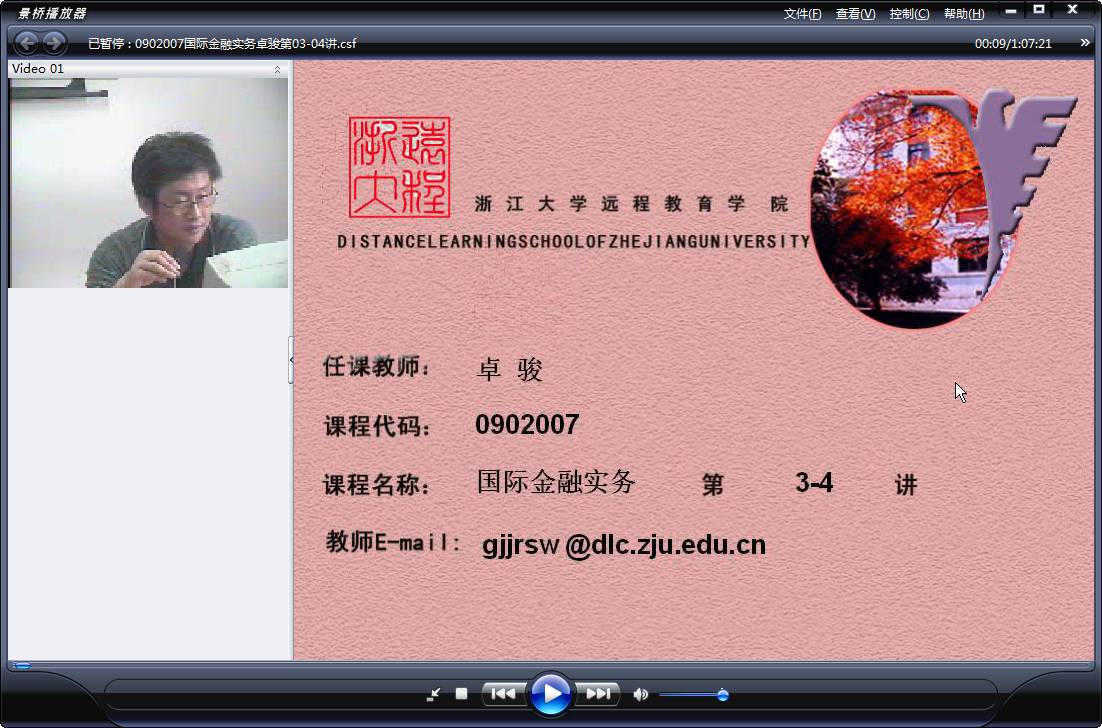
Task: Click the forward arrow button
Action: click(x=54, y=43)
